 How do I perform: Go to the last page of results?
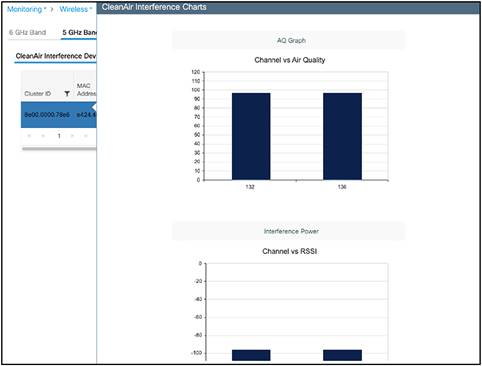pyautogui.click(x=86, y=136)
